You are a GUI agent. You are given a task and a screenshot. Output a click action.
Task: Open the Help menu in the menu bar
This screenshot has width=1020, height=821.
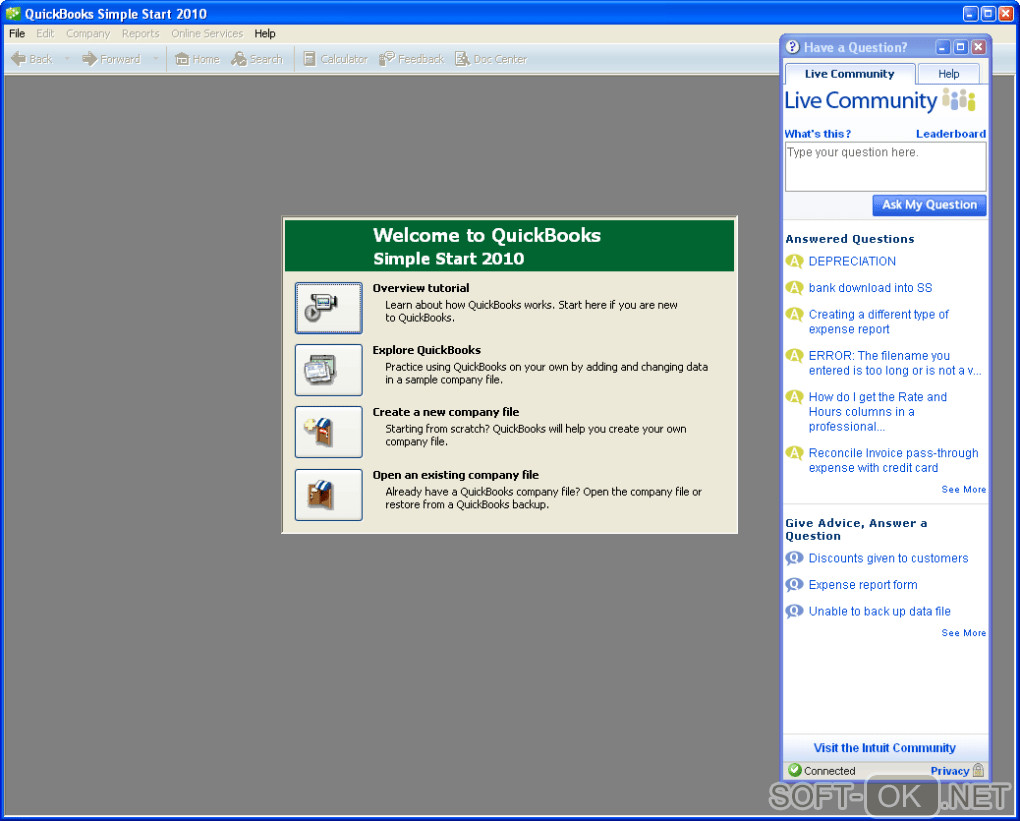(265, 33)
